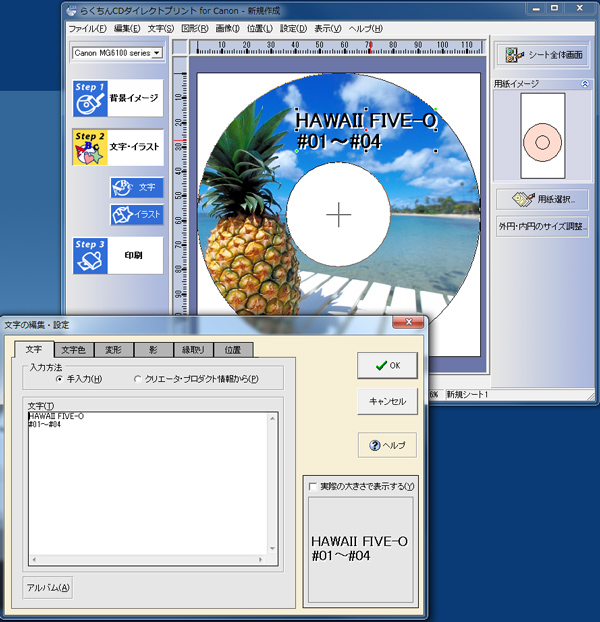Open the 設定 menu
This screenshot has width=600, height=622.
(293, 29)
